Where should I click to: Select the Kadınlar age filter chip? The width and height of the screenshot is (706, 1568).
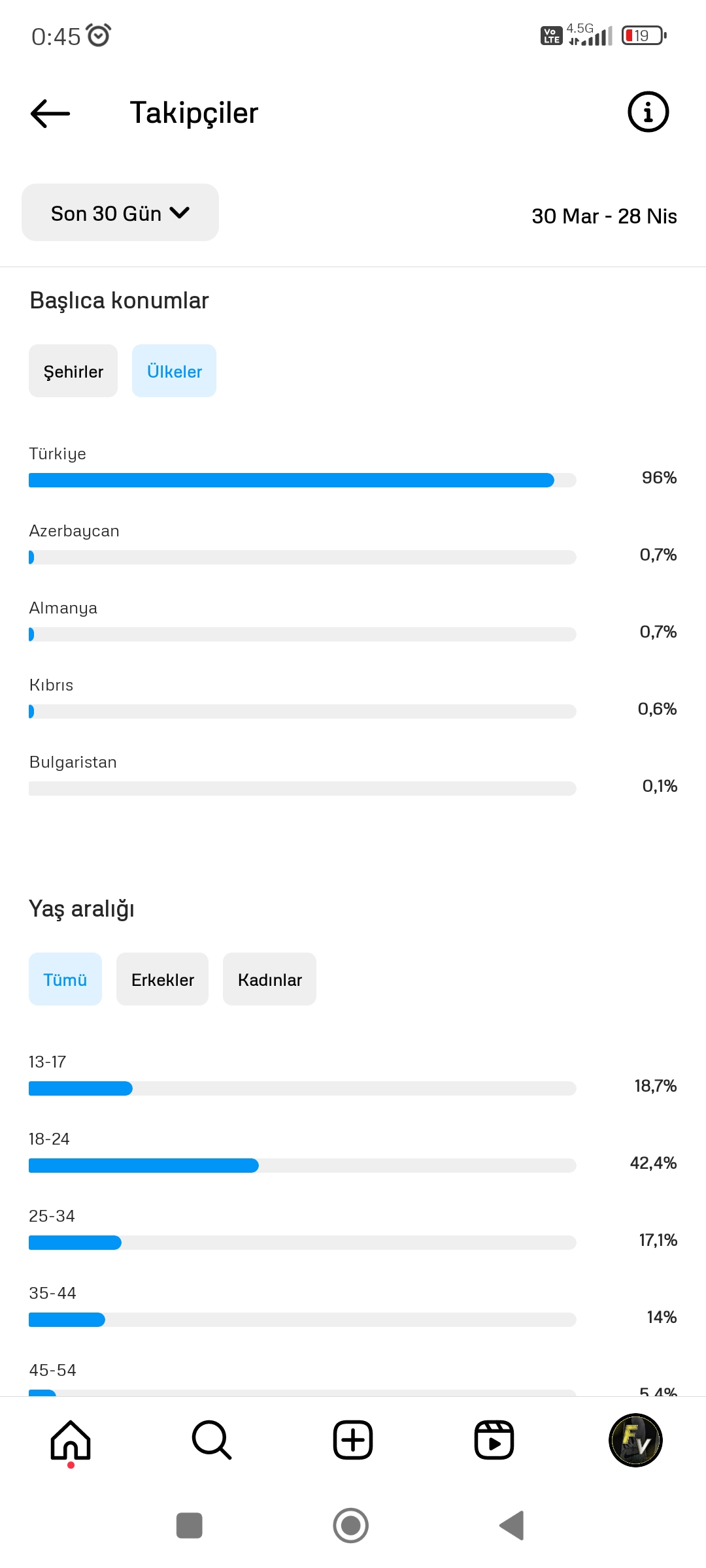click(x=269, y=979)
